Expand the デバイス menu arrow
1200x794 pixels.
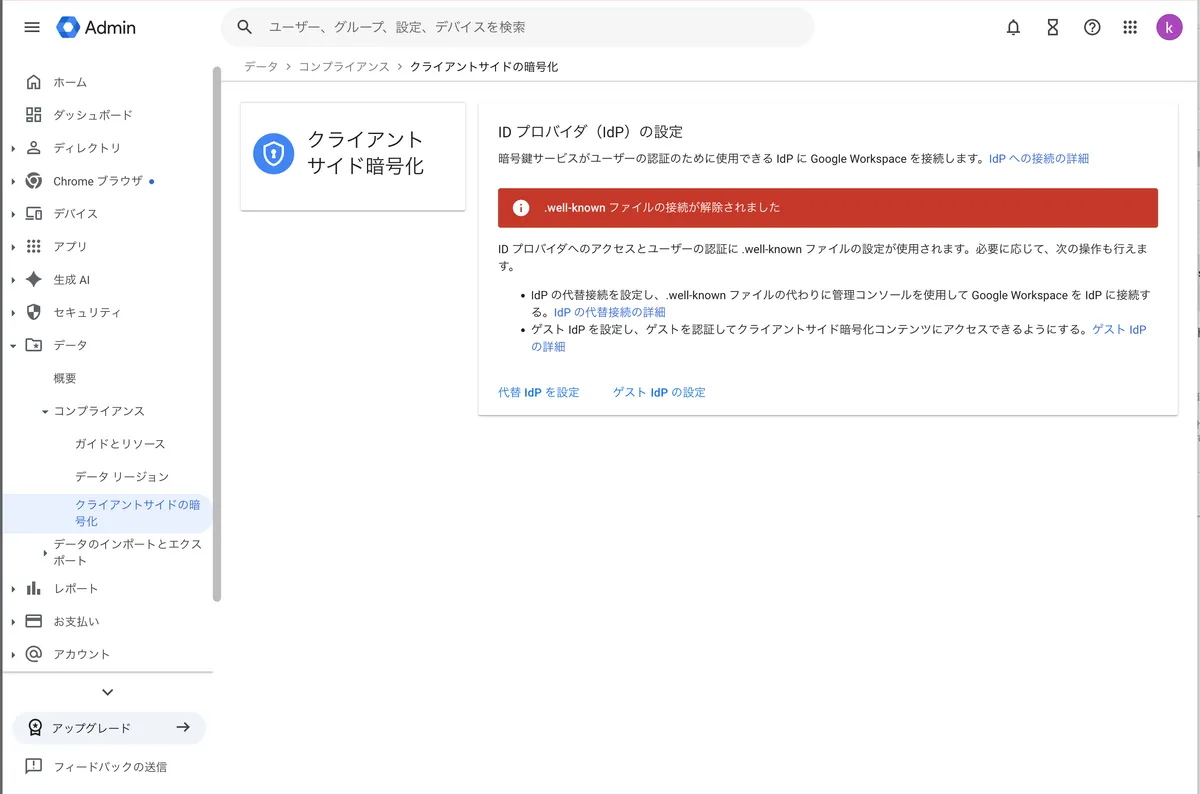(13, 214)
